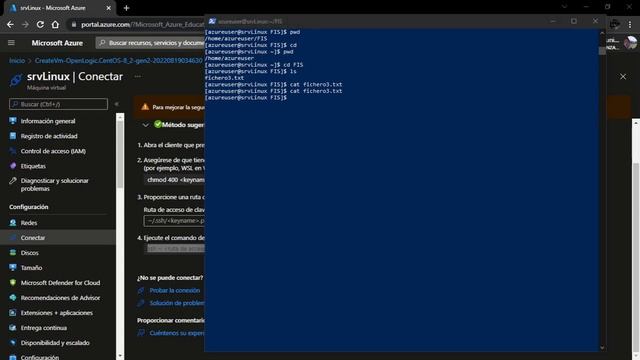Screen dimensions: 640x360
Task: Click the srvLinux virtual machine icon
Action: click(16, 80)
